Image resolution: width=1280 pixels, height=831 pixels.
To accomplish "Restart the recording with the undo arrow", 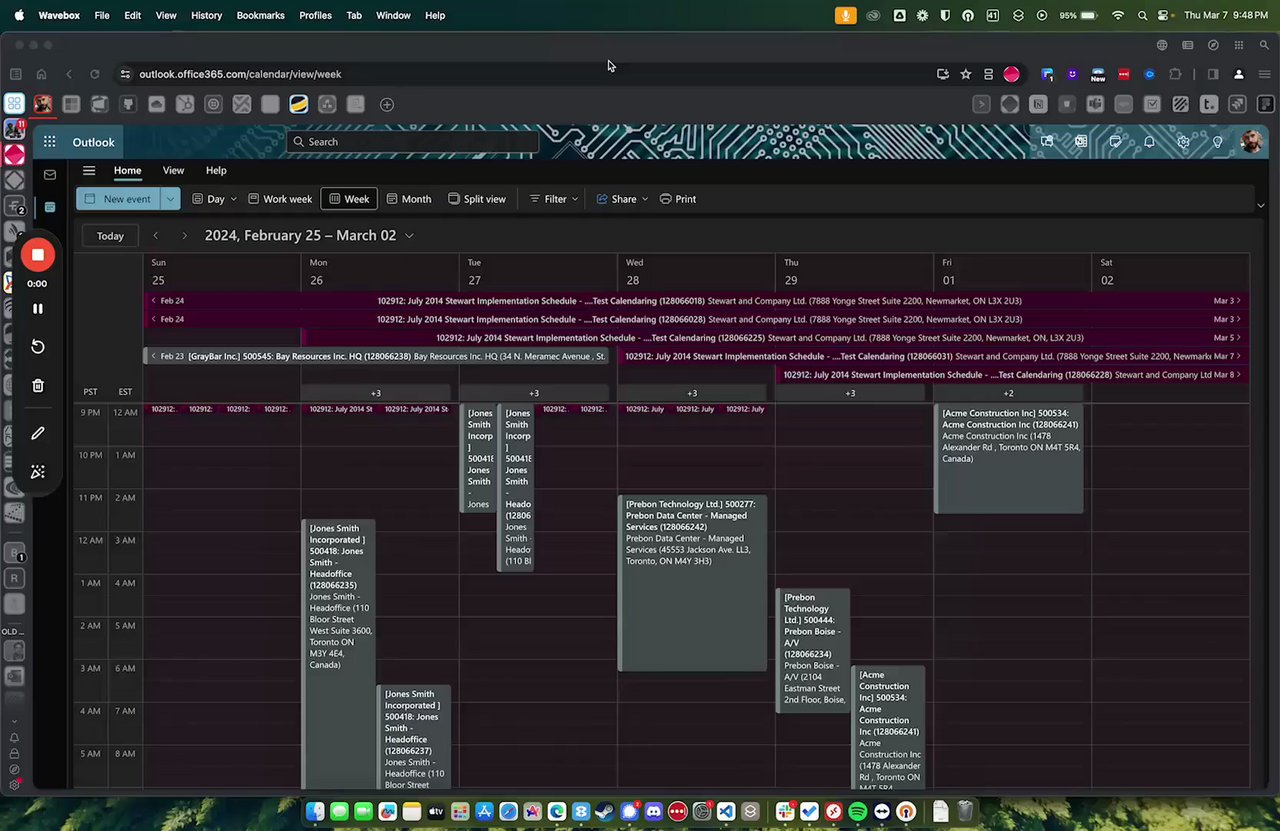I will point(38,347).
